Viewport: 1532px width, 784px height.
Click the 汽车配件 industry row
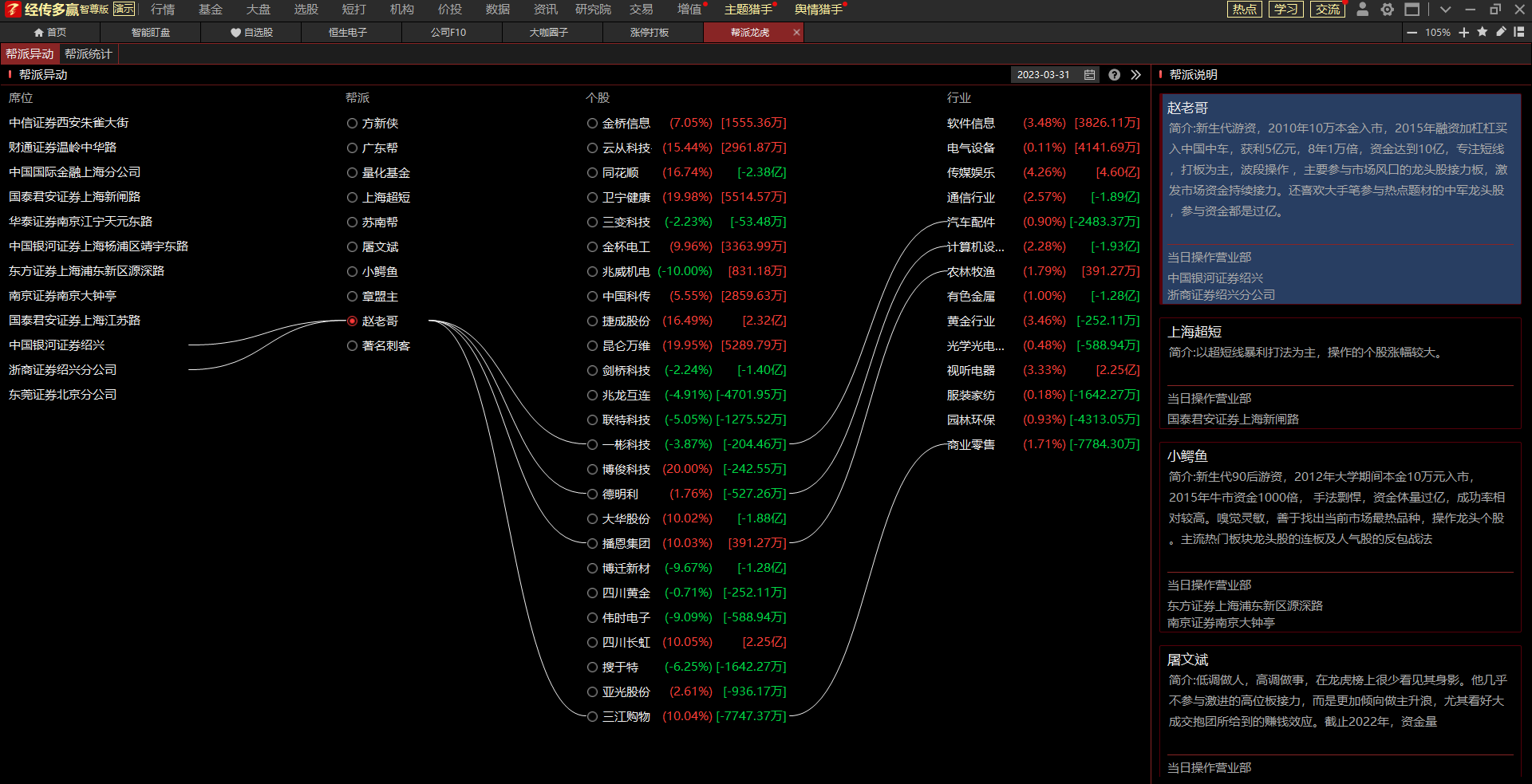1043,222
